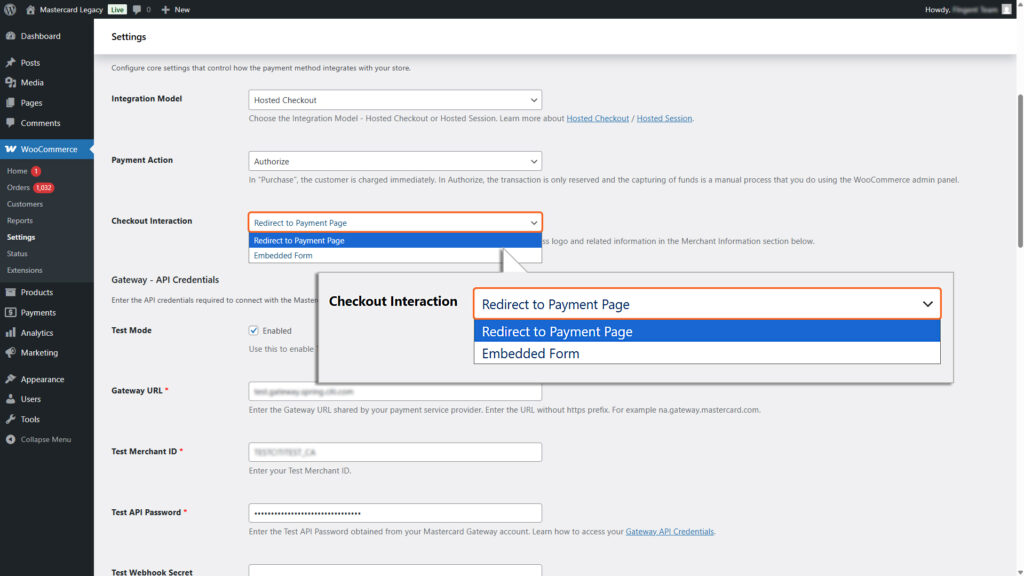Viewport: 1024px width, 576px height.
Task: Click the + New icon in admin bar
Action: point(175,9)
